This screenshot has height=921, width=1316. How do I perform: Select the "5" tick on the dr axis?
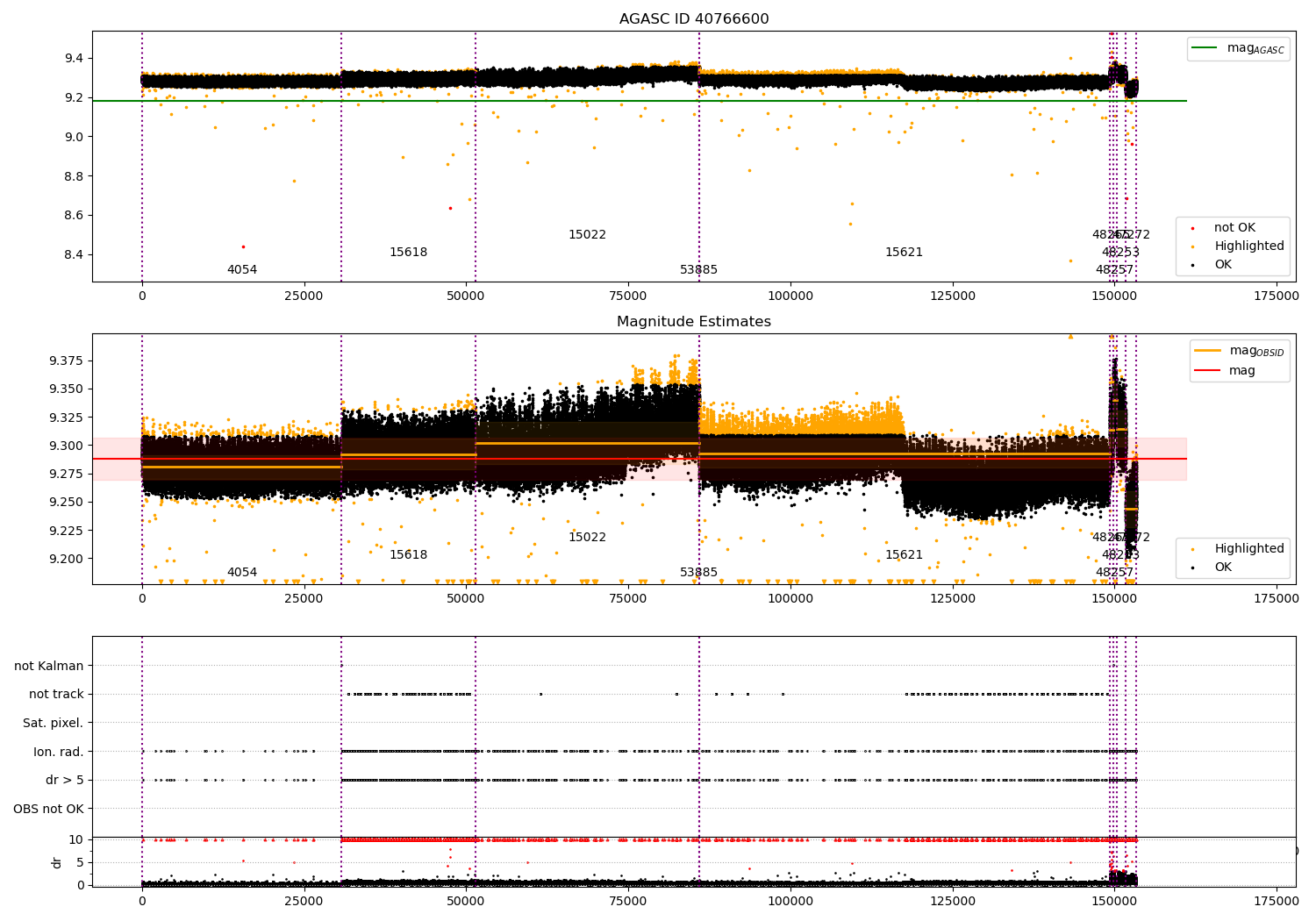(80, 862)
